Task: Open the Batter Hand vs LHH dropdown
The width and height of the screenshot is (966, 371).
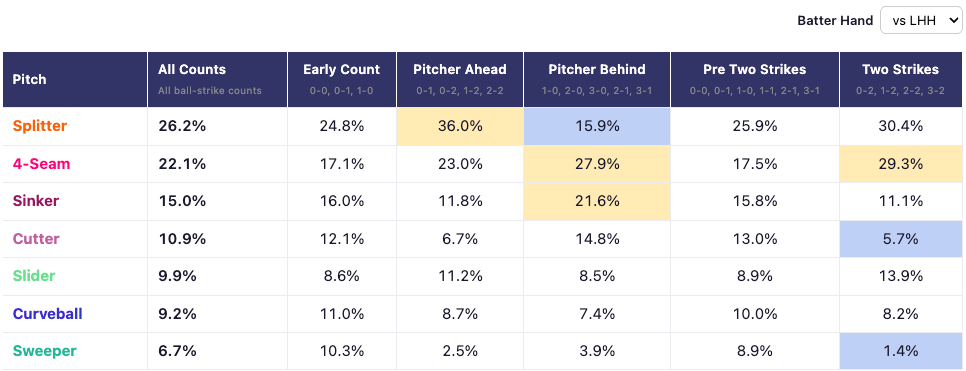Action: [920, 20]
